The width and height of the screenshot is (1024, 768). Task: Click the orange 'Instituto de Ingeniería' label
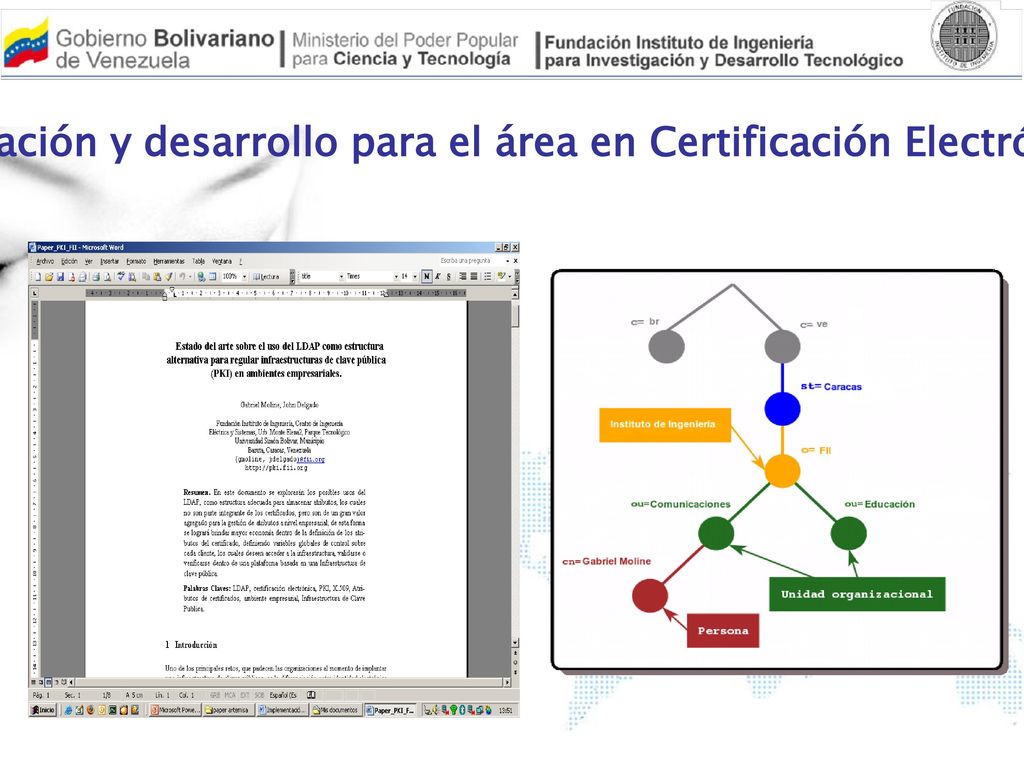coord(665,424)
